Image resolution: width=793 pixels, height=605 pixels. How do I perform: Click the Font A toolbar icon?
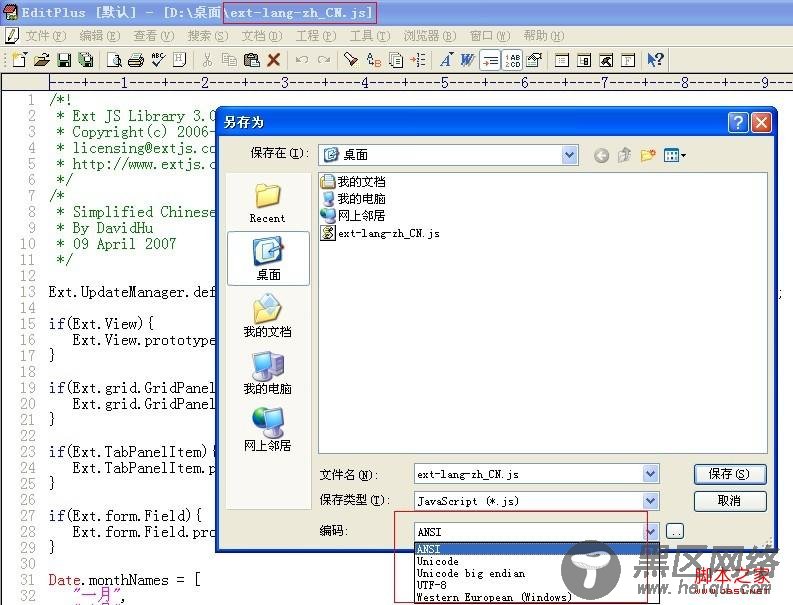[446, 60]
